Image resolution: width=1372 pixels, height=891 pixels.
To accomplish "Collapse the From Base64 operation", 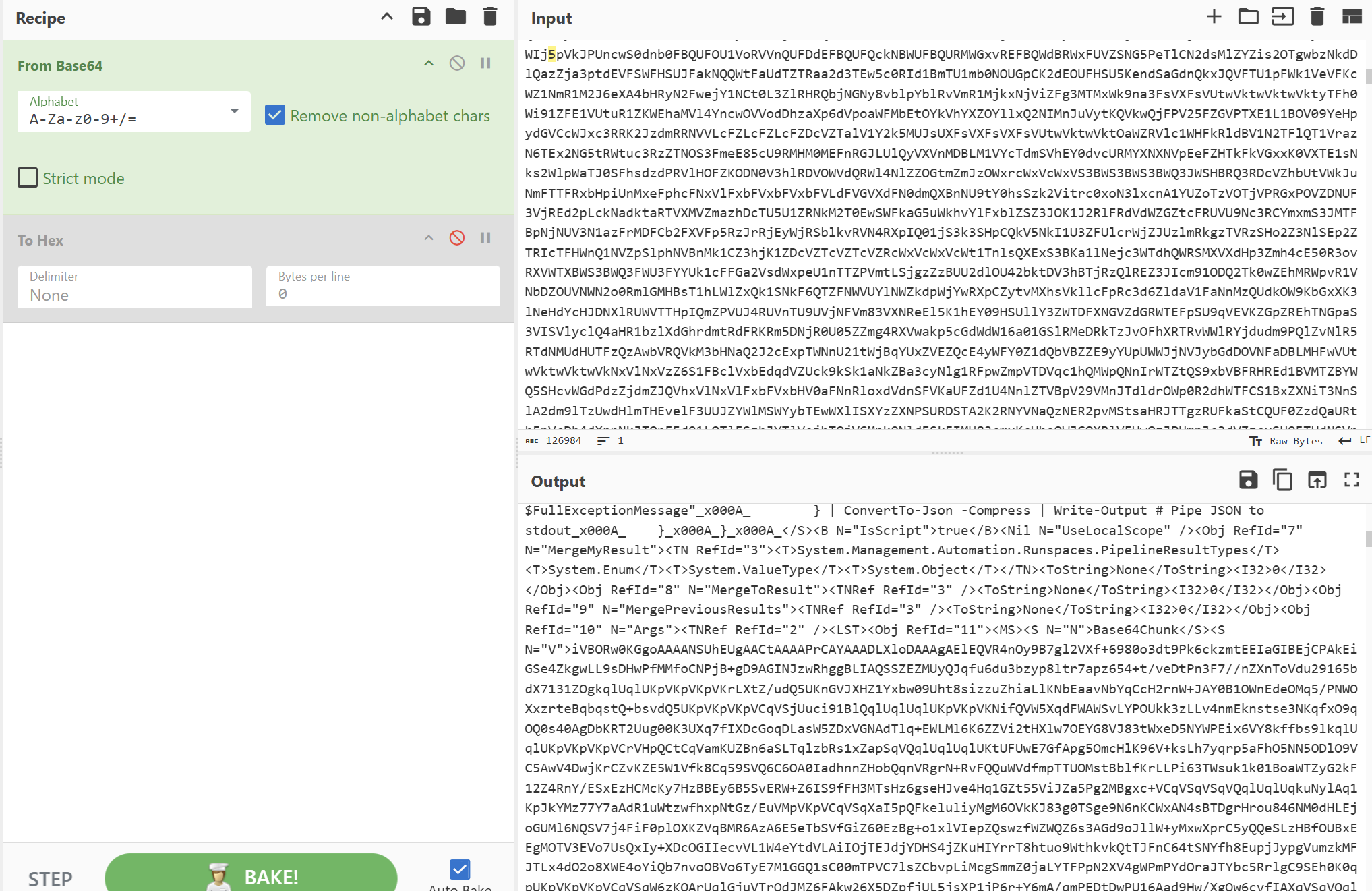I will (x=429, y=63).
